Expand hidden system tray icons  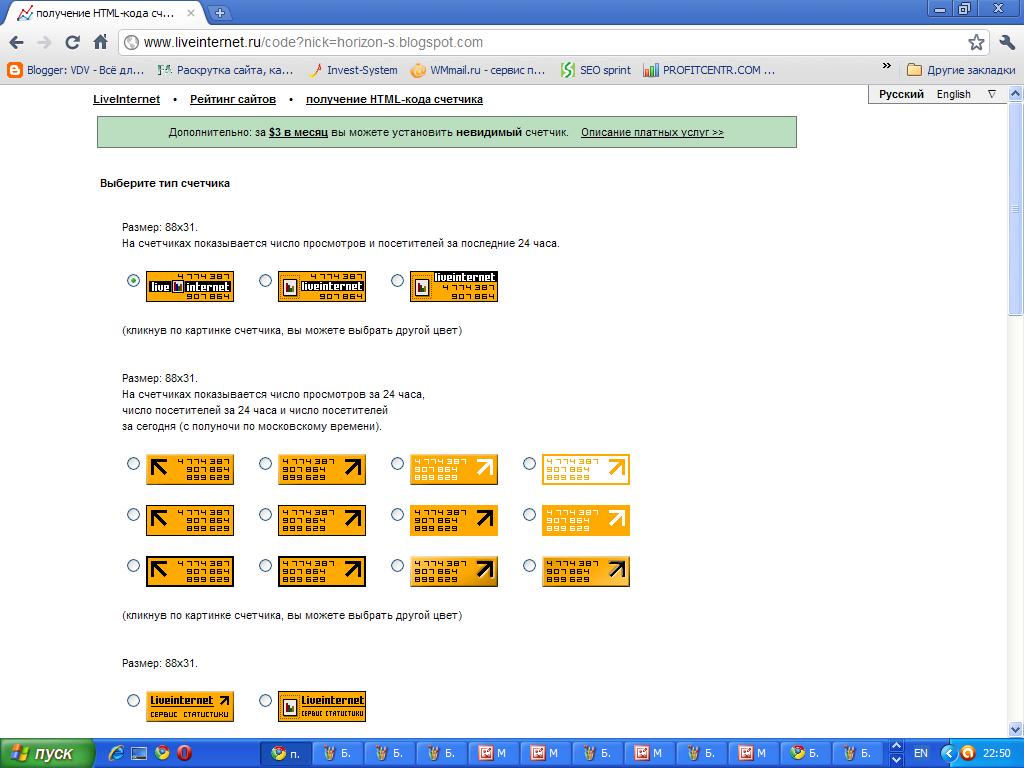click(x=948, y=754)
